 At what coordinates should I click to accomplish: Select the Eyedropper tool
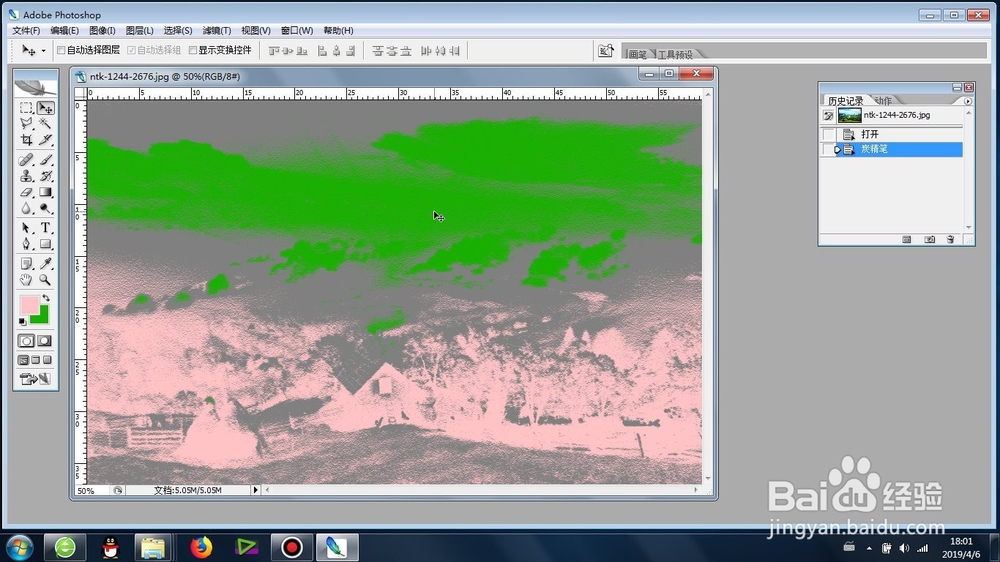coord(45,263)
